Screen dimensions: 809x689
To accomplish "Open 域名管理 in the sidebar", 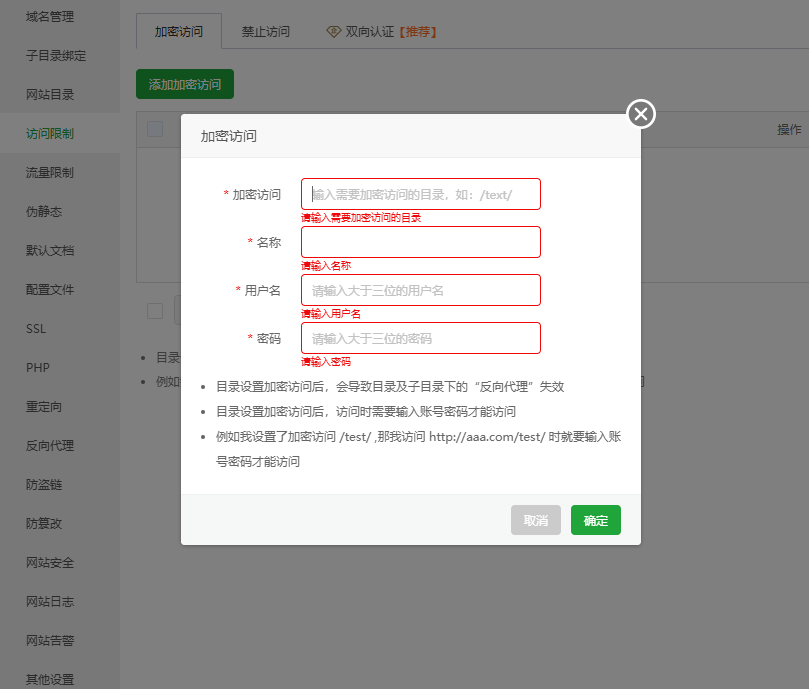I will 50,17.
